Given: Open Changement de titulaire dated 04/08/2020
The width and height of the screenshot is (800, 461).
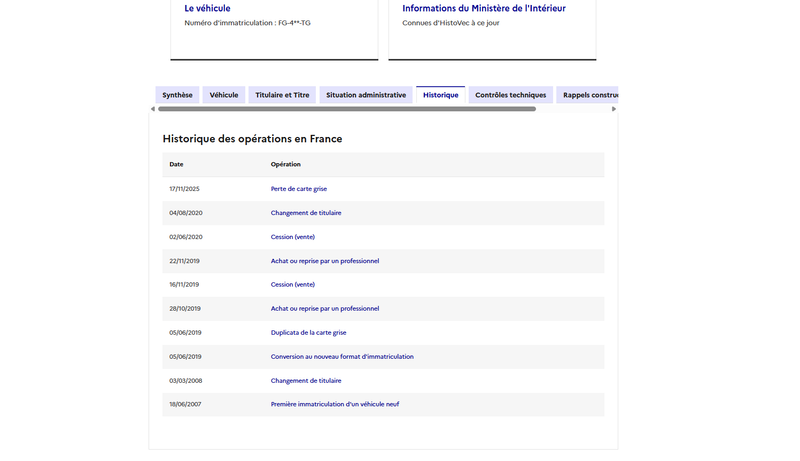Looking at the screenshot, I should point(306,213).
